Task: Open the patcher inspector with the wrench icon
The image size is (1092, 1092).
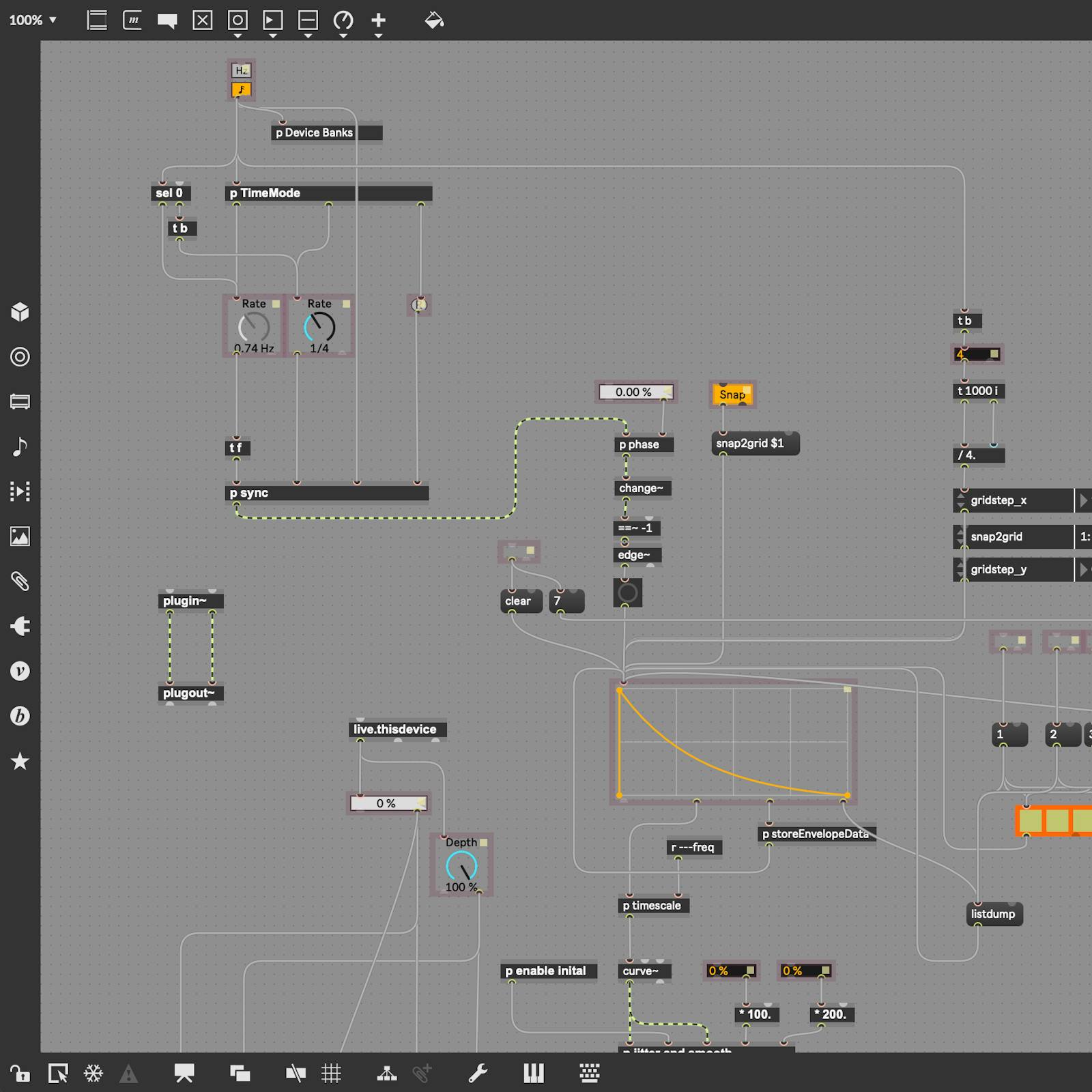Action: pyautogui.click(x=478, y=1073)
